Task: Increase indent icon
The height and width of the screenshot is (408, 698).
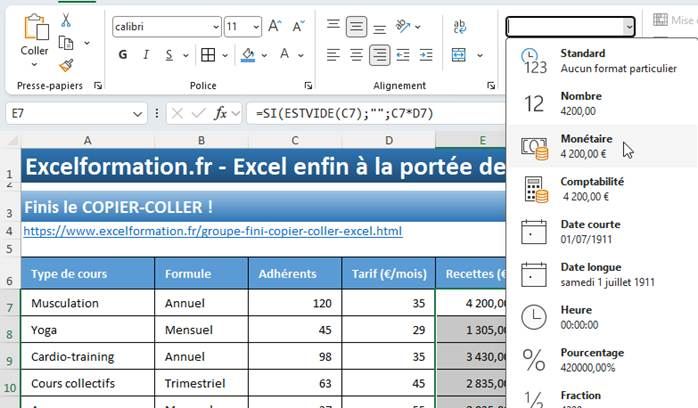Action: 426,55
